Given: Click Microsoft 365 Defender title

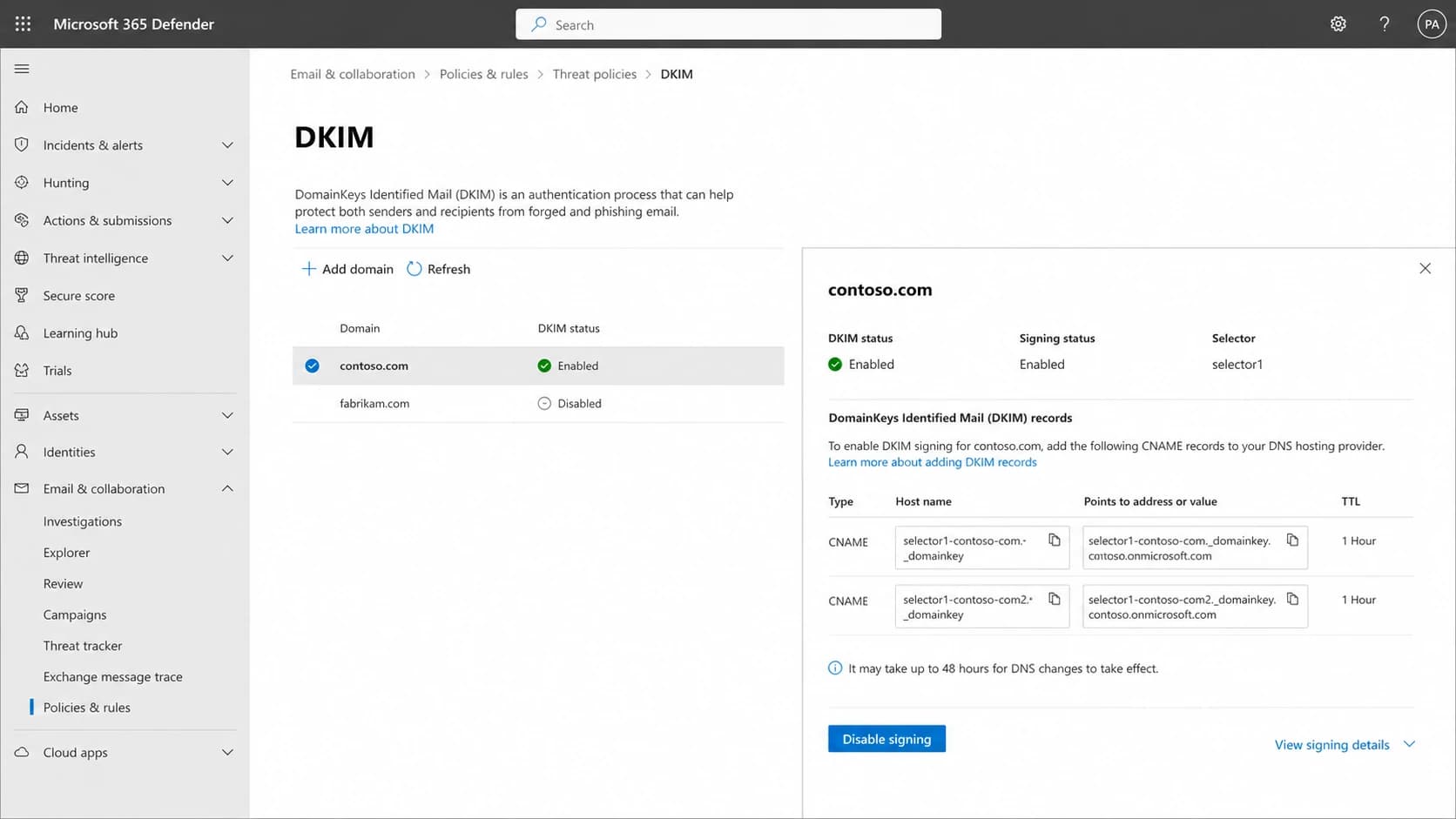Looking at the screenshot, I should (134, 24).
